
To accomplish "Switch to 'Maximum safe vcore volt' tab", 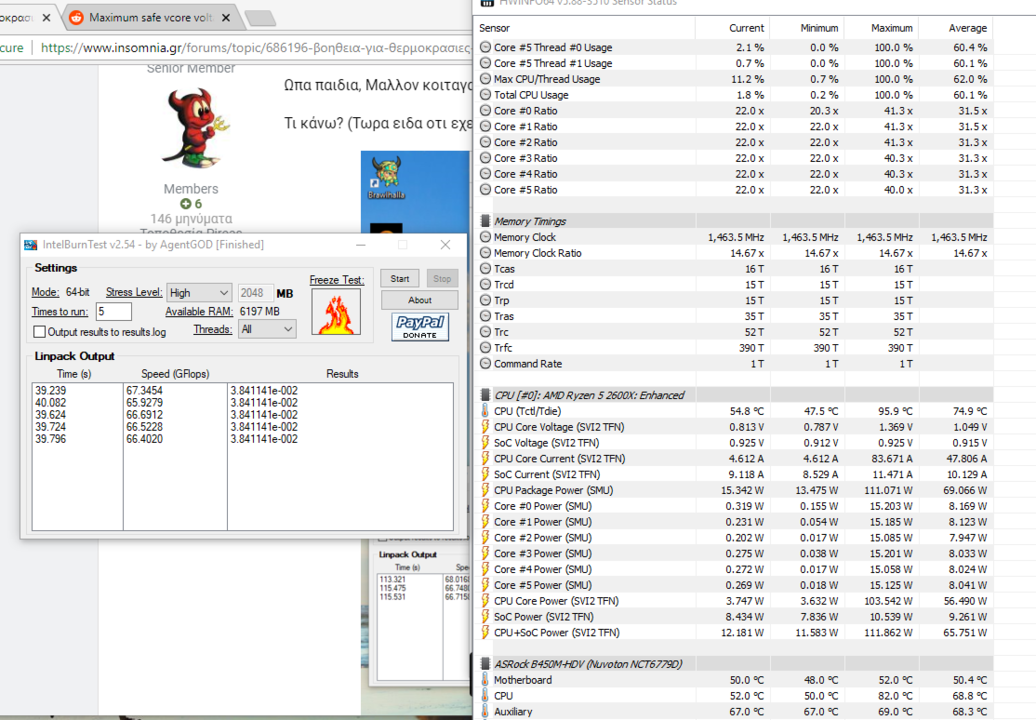I will pos(151,18).
